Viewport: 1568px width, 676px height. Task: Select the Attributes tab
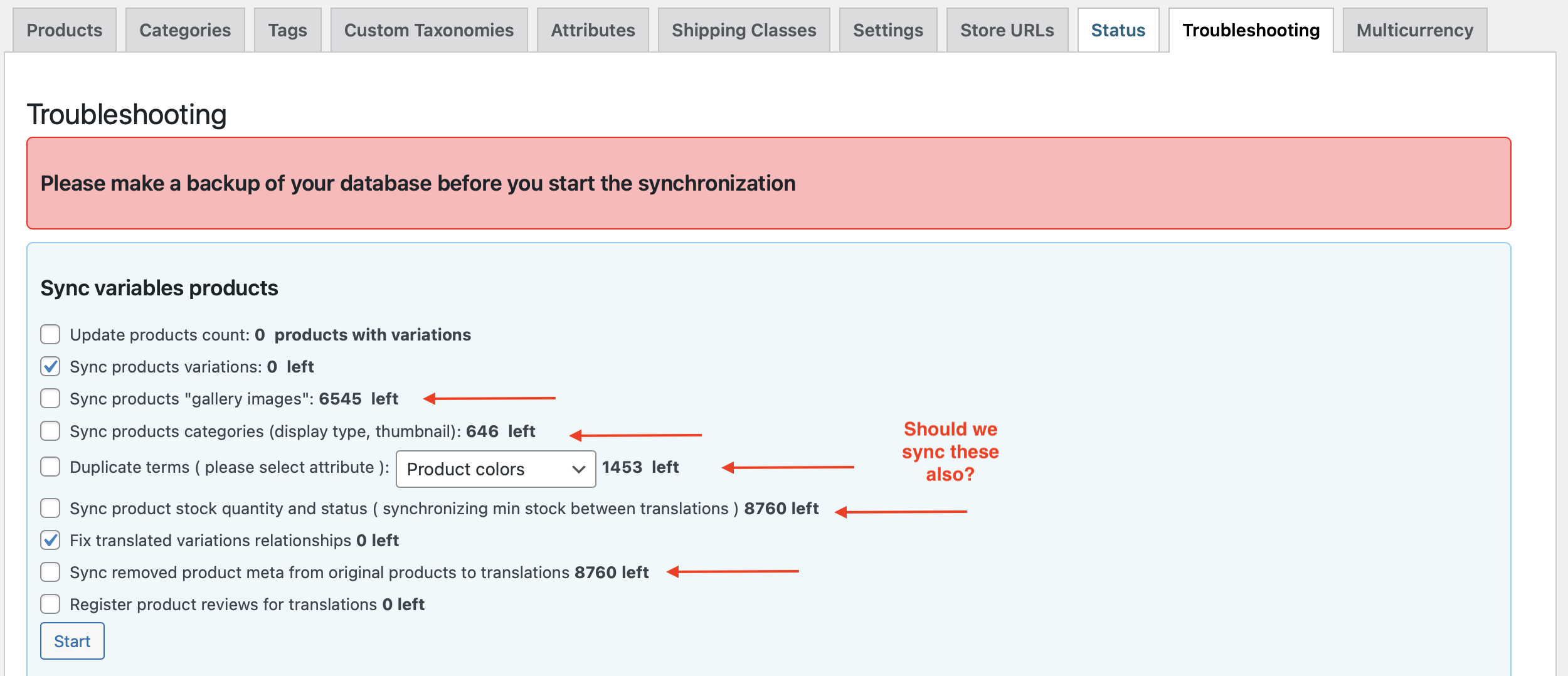pyautogui.click(x=593, y=30)
